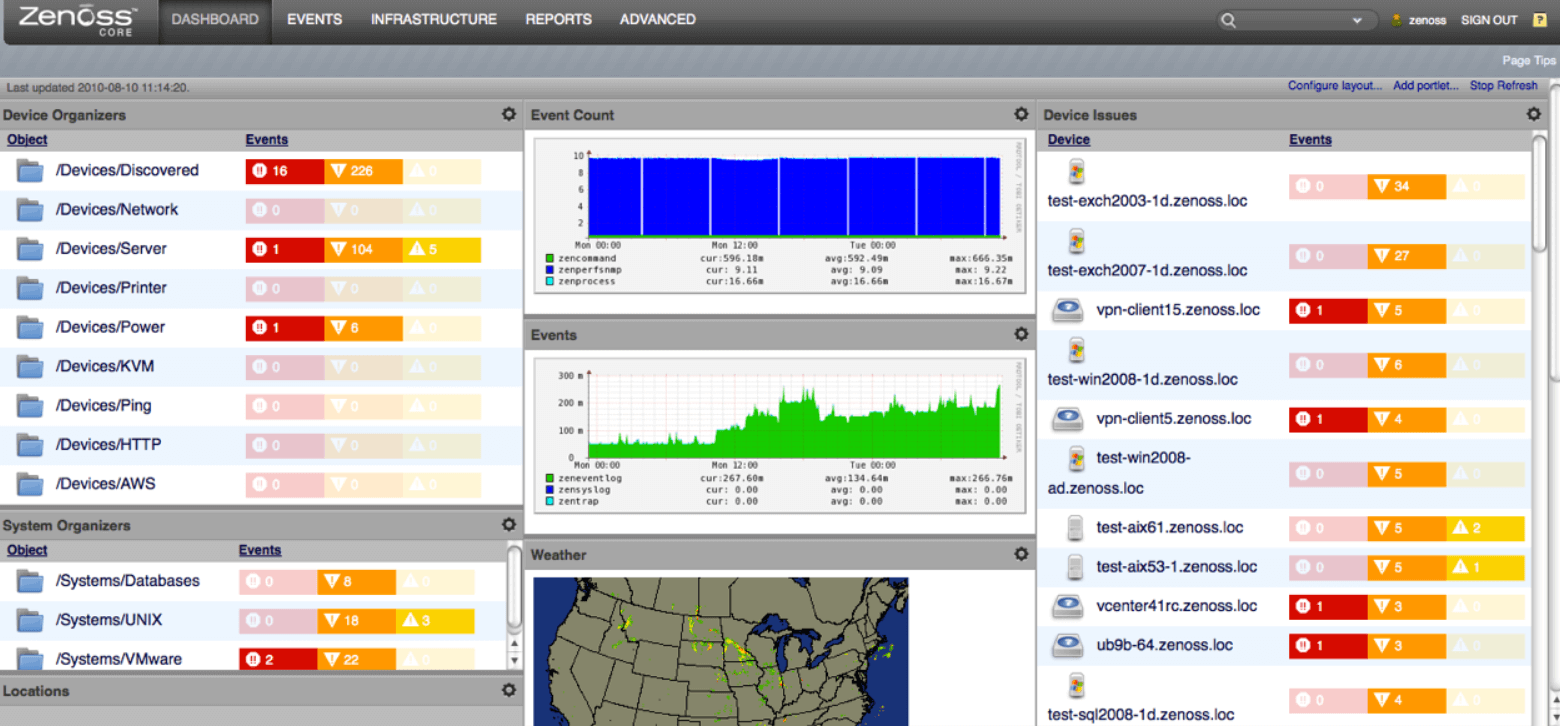Screen dimensions: 1560x726
Task: Open the REPORTS menu
Action: pyautogui.click(x=558, y=19)
